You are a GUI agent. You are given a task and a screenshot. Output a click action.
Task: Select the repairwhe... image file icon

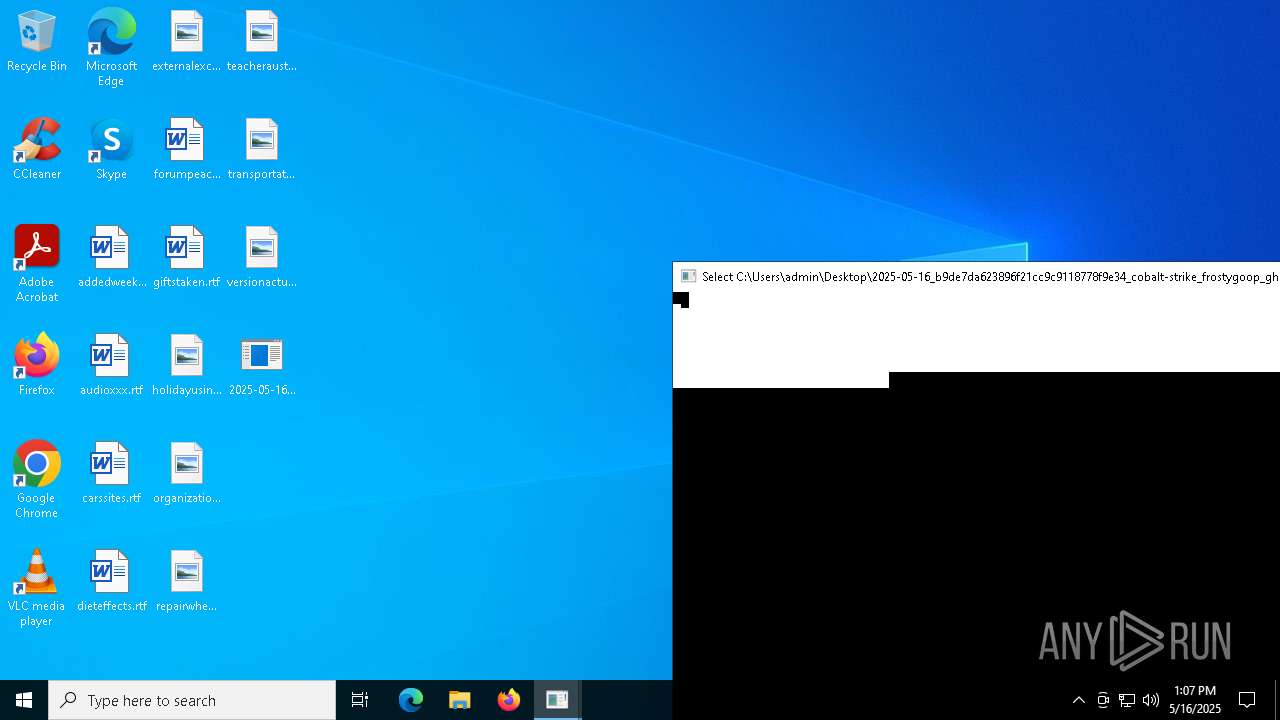click(x=186, y=582)
